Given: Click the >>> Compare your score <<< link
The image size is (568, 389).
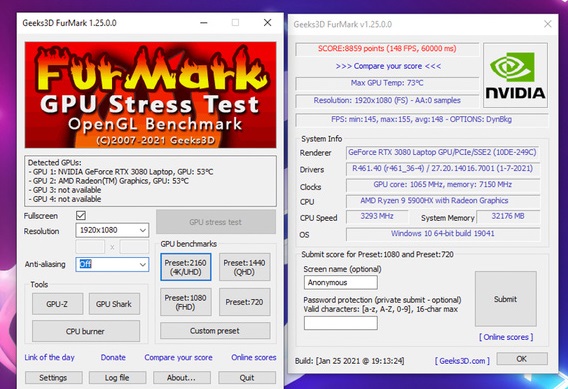Looking at the screenshot, I should pos(388,66).
